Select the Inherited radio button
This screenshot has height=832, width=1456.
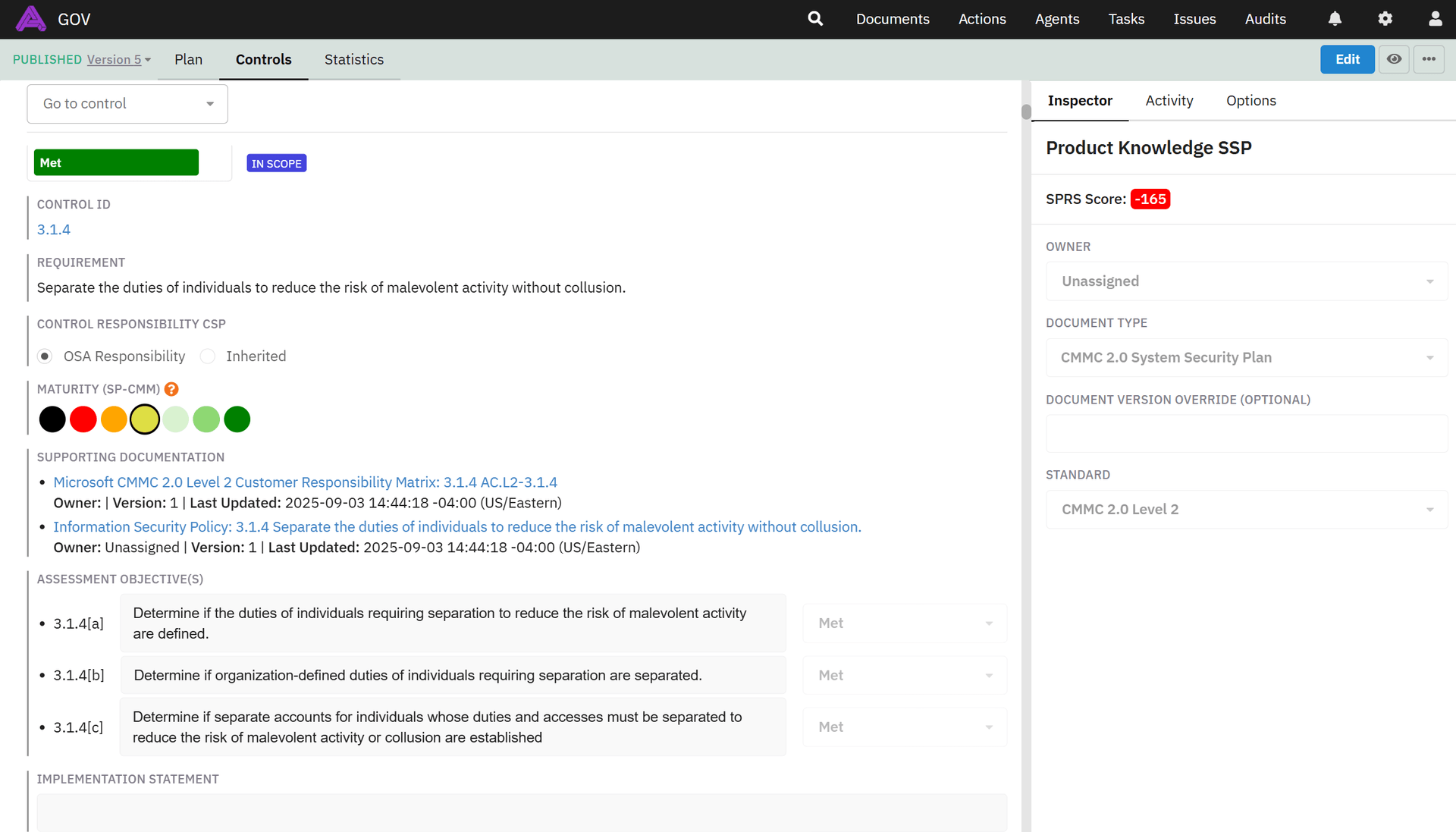tap(208, 356)
